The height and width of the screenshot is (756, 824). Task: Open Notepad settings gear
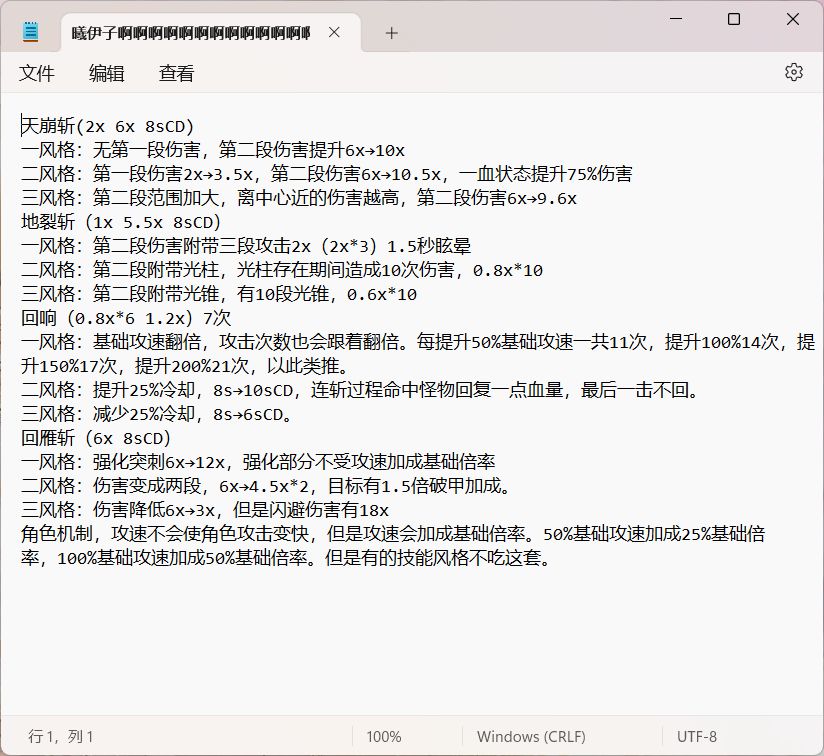[794, 72]
